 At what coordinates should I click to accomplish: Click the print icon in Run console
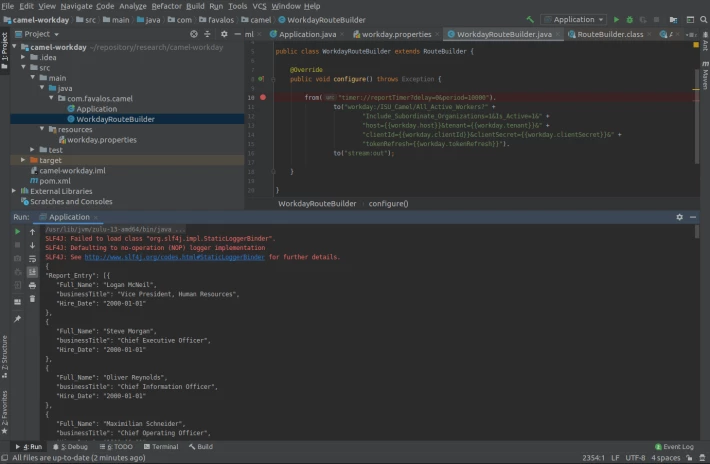tap(32, 285)
